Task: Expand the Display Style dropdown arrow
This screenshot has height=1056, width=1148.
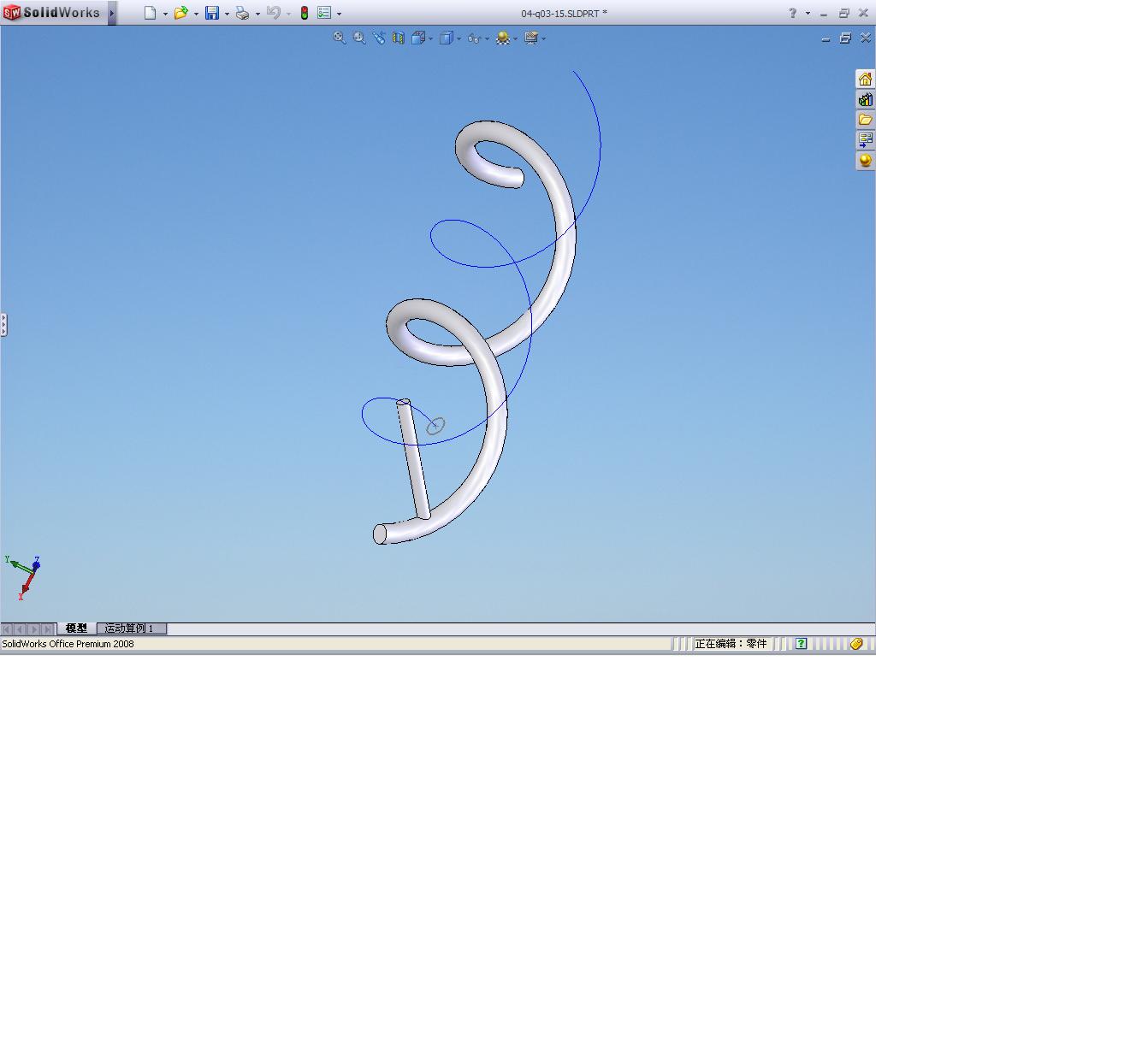Action: click(459, 38)
